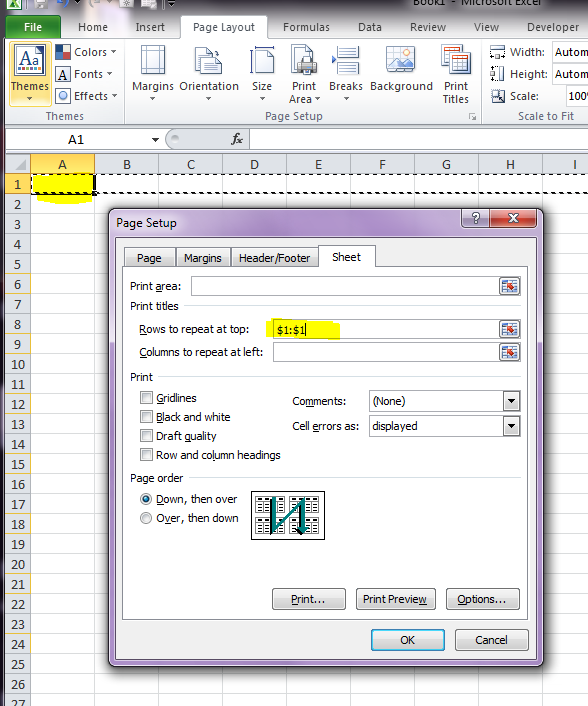The image size is (588, 706).
Task: Select Over, then down radio button
Action: (x=146, y=518)
